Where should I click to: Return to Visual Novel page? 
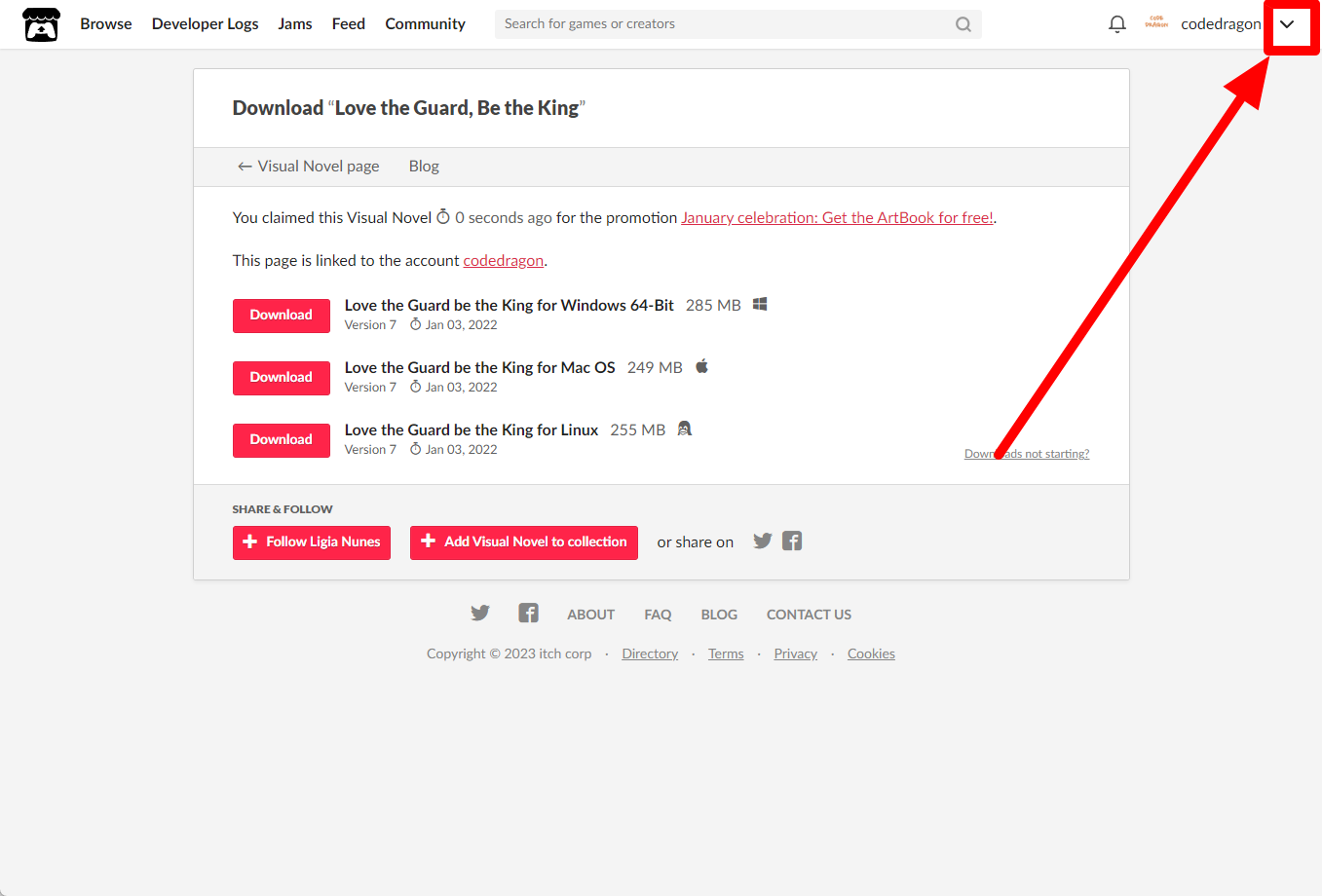pos(308,167)
